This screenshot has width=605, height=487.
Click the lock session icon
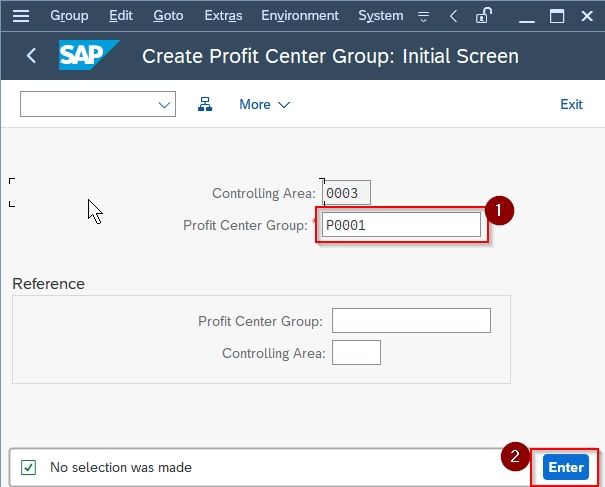click(483, 15)
